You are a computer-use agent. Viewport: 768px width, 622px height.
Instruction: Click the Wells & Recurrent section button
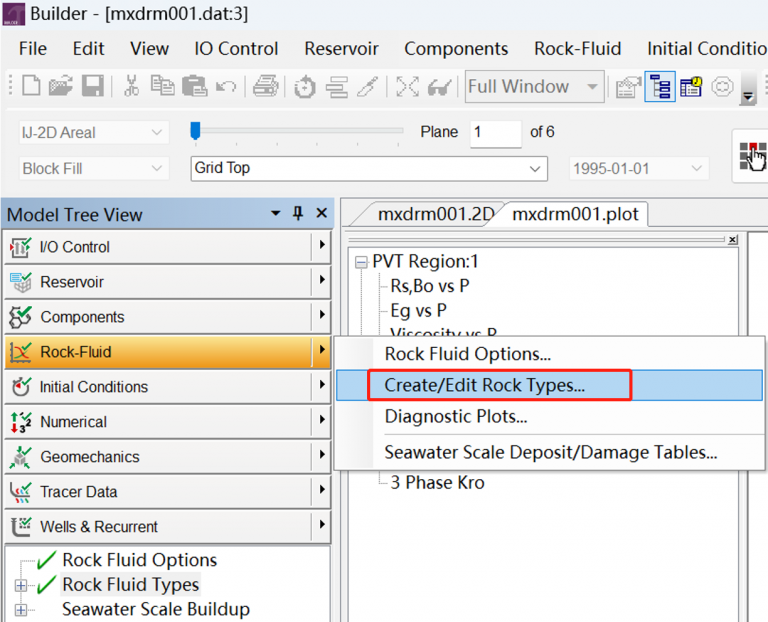click(158, 527)
